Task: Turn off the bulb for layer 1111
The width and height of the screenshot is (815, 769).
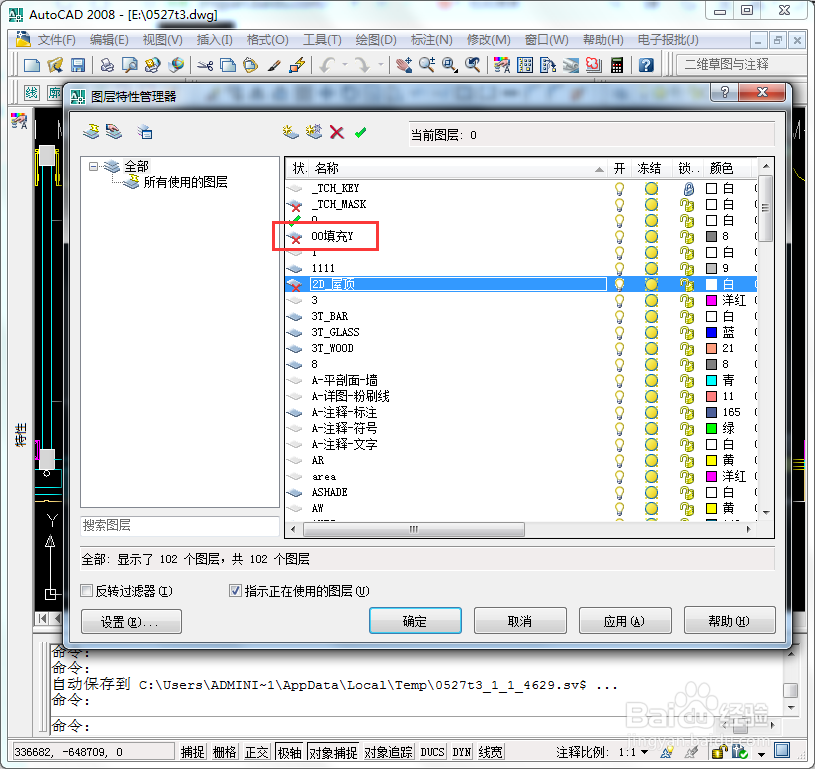Action: [x=619, y=268]
